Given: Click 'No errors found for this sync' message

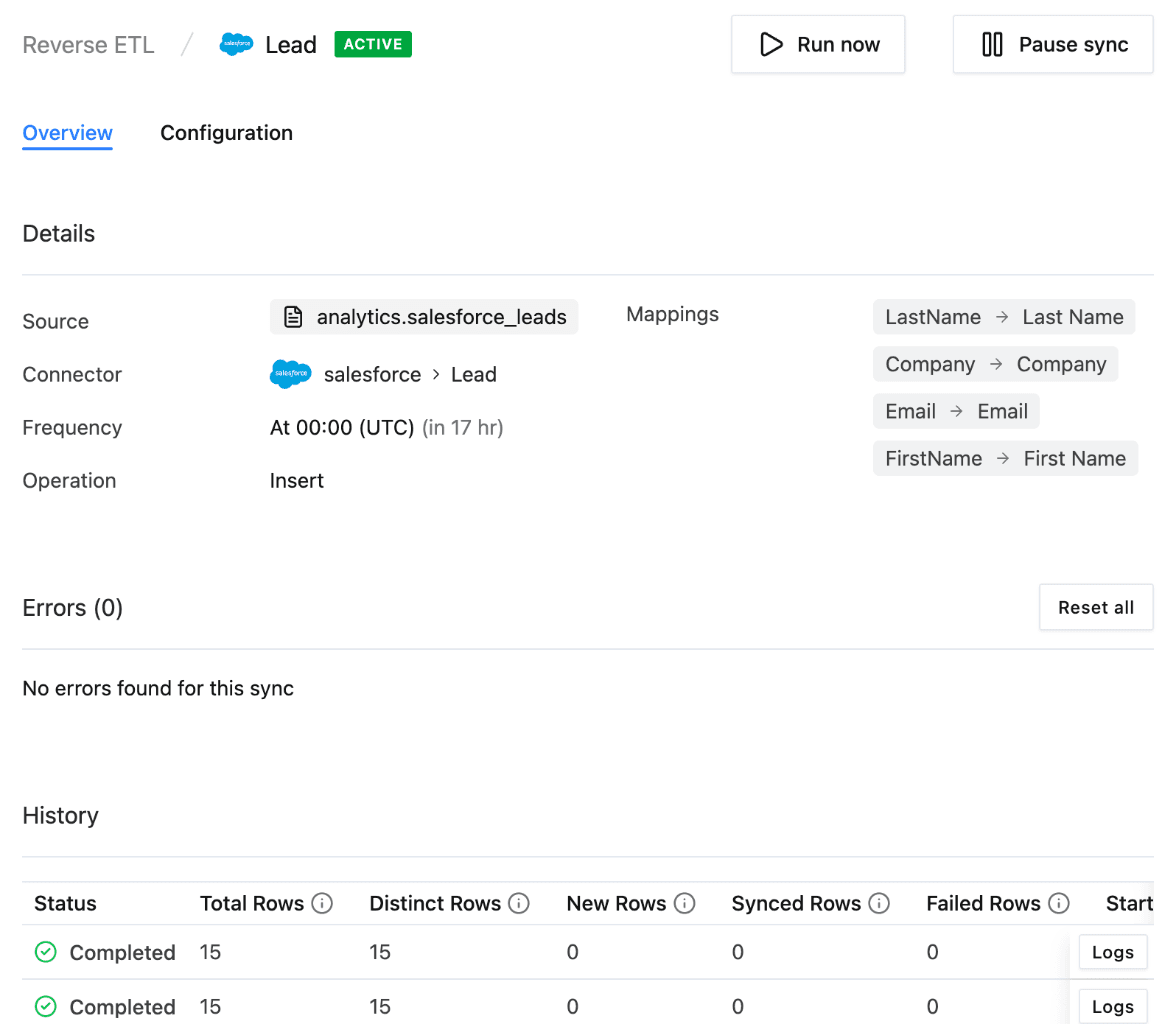Looking at the screenshot, I should tap(158, 688).
